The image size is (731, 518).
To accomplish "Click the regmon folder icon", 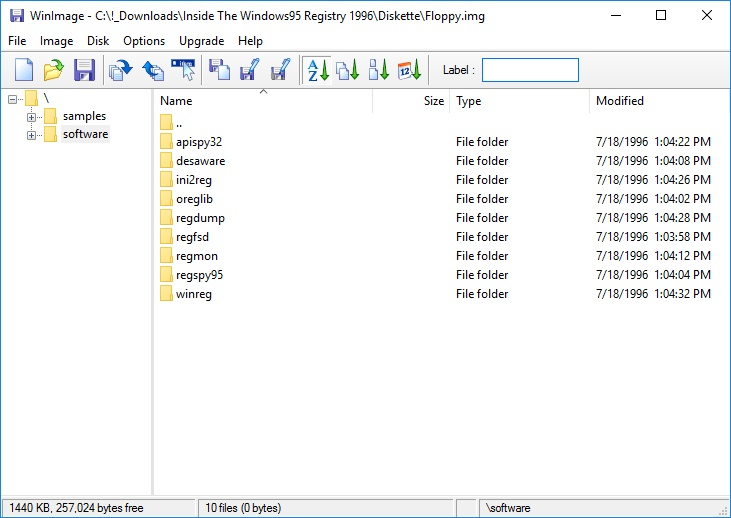I will [166, 256].
